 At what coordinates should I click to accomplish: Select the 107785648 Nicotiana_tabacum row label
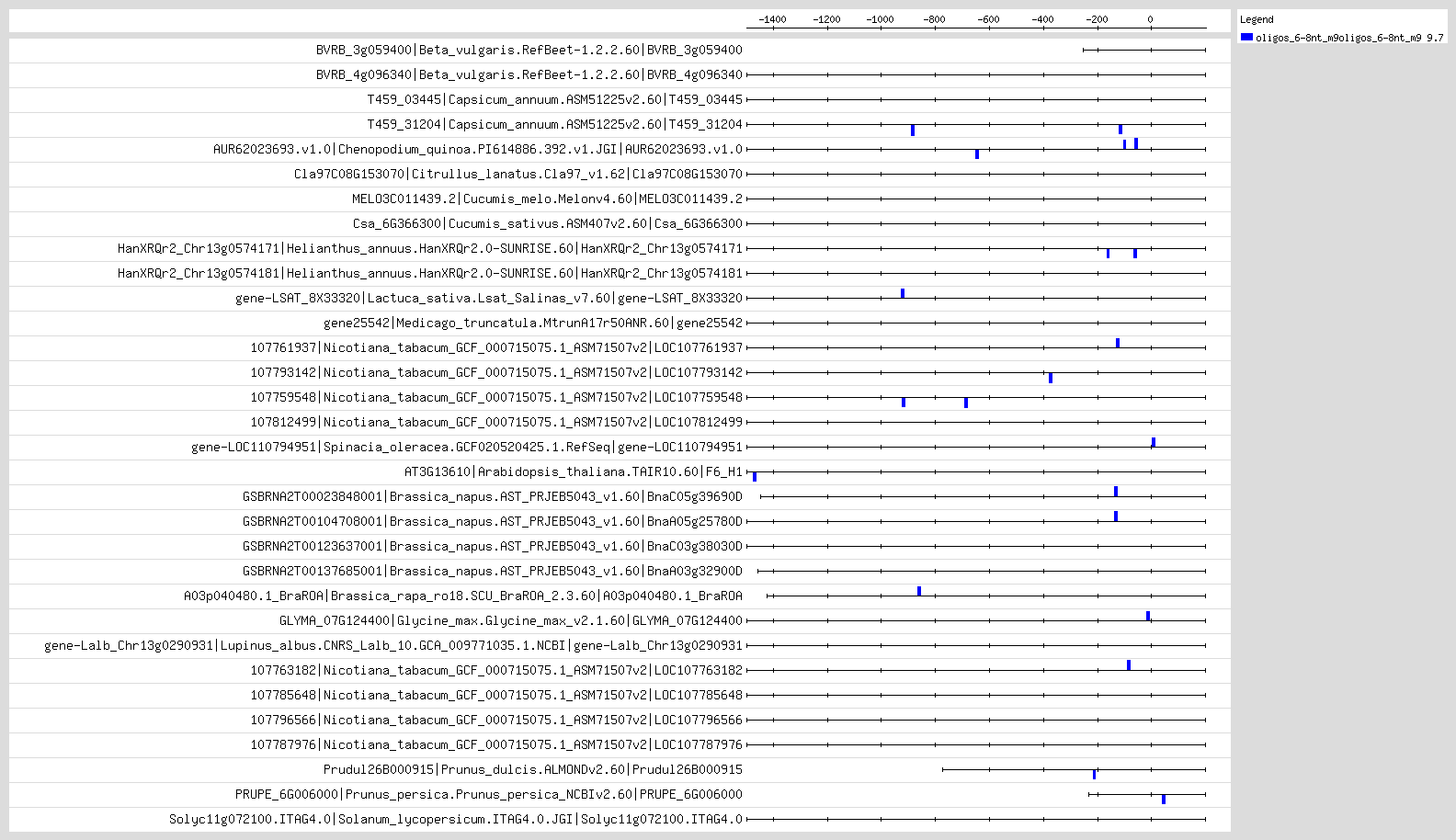[x=496, y=695]
